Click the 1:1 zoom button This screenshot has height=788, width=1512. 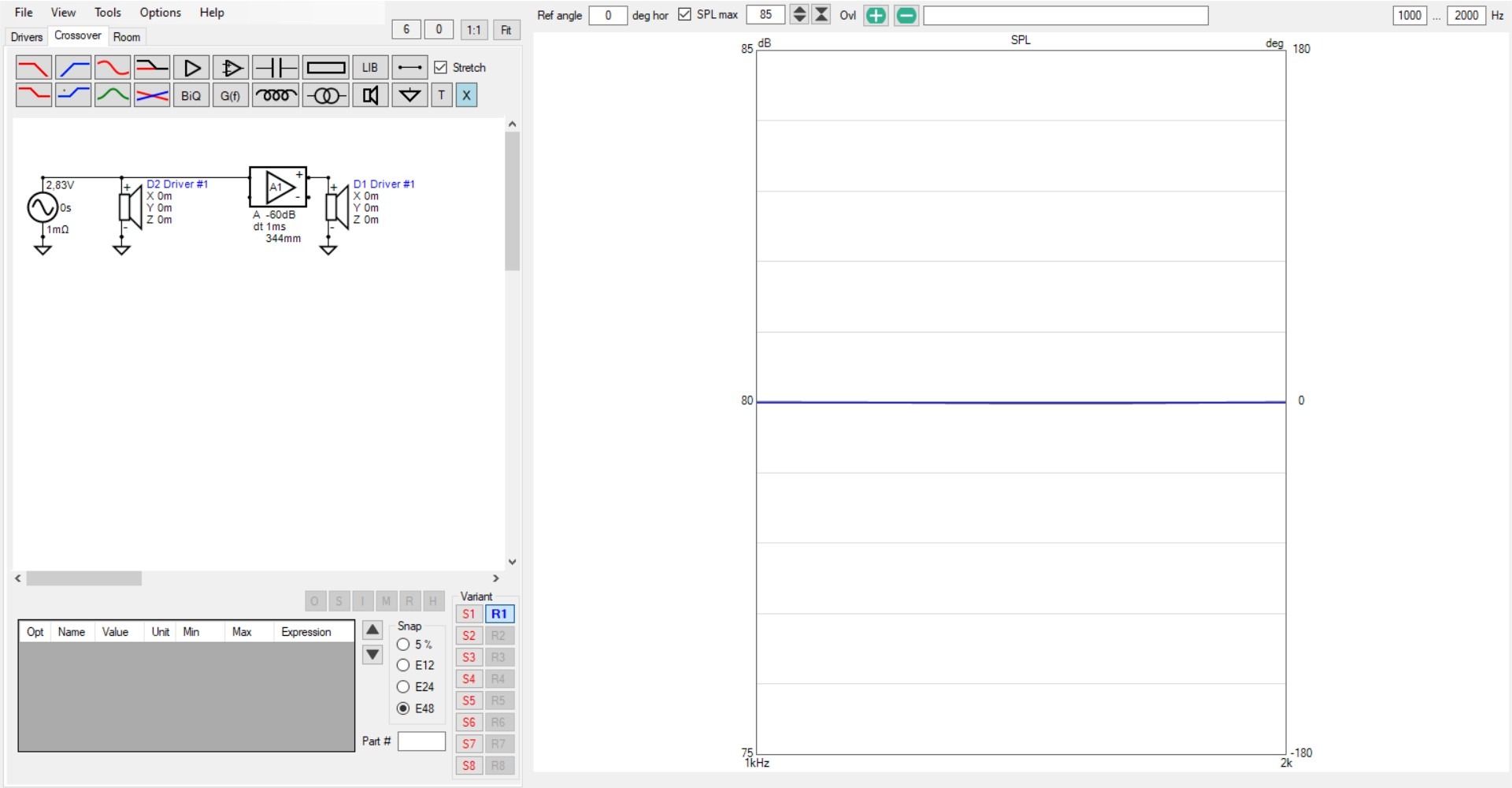point(473,30)
